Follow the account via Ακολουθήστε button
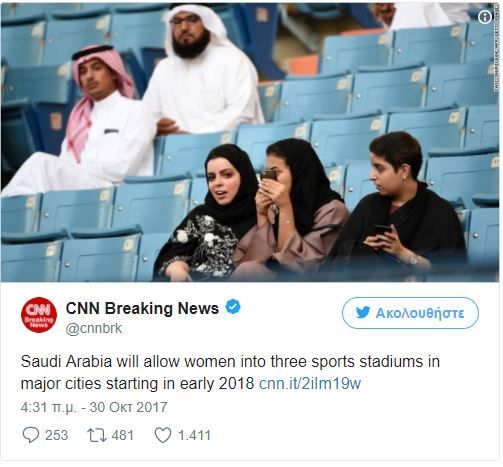The height and width of the screenshot is (467, 503). coord(410,313)
